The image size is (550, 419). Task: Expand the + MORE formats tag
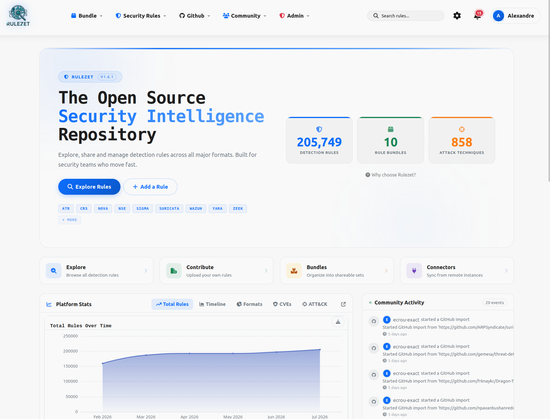point(69,220)
